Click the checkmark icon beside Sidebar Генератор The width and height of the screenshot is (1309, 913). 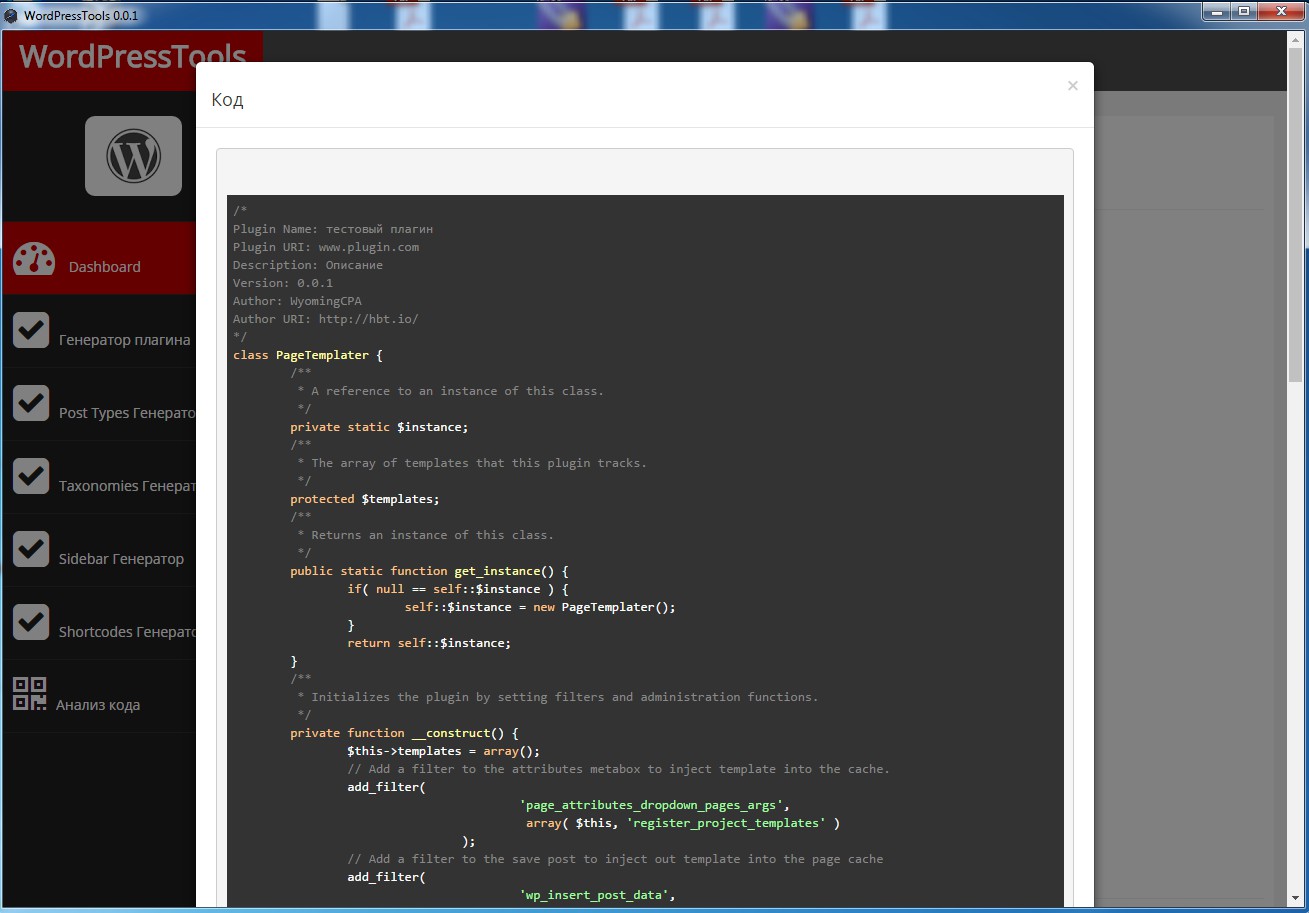(x=31, y=549)
